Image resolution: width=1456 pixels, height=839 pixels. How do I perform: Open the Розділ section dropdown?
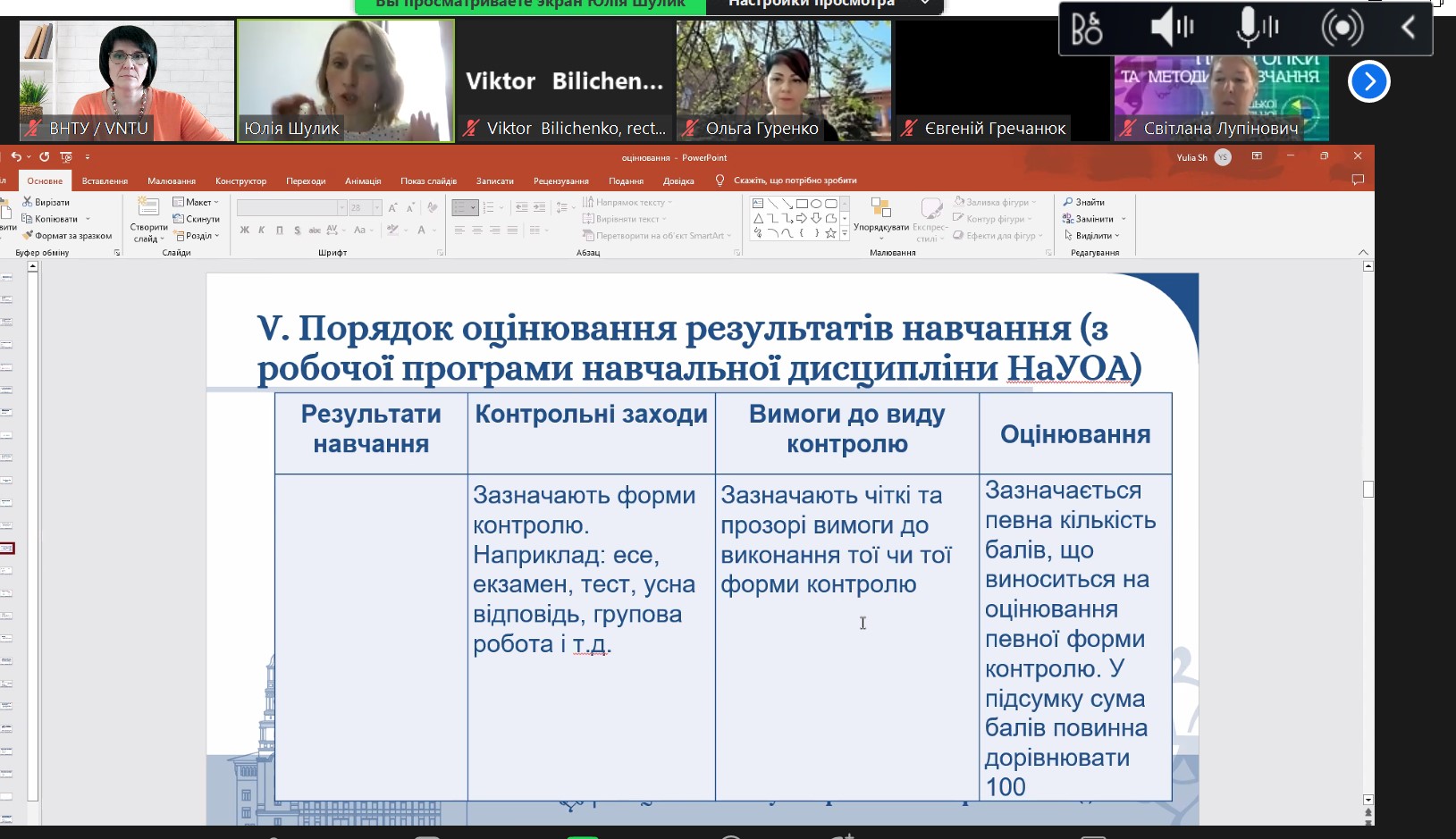click(197, 236)
